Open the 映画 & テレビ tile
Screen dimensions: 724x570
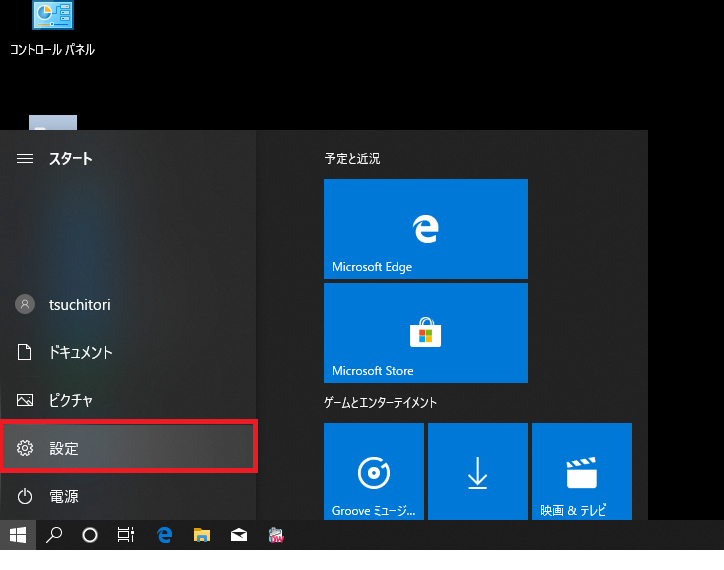581,472
